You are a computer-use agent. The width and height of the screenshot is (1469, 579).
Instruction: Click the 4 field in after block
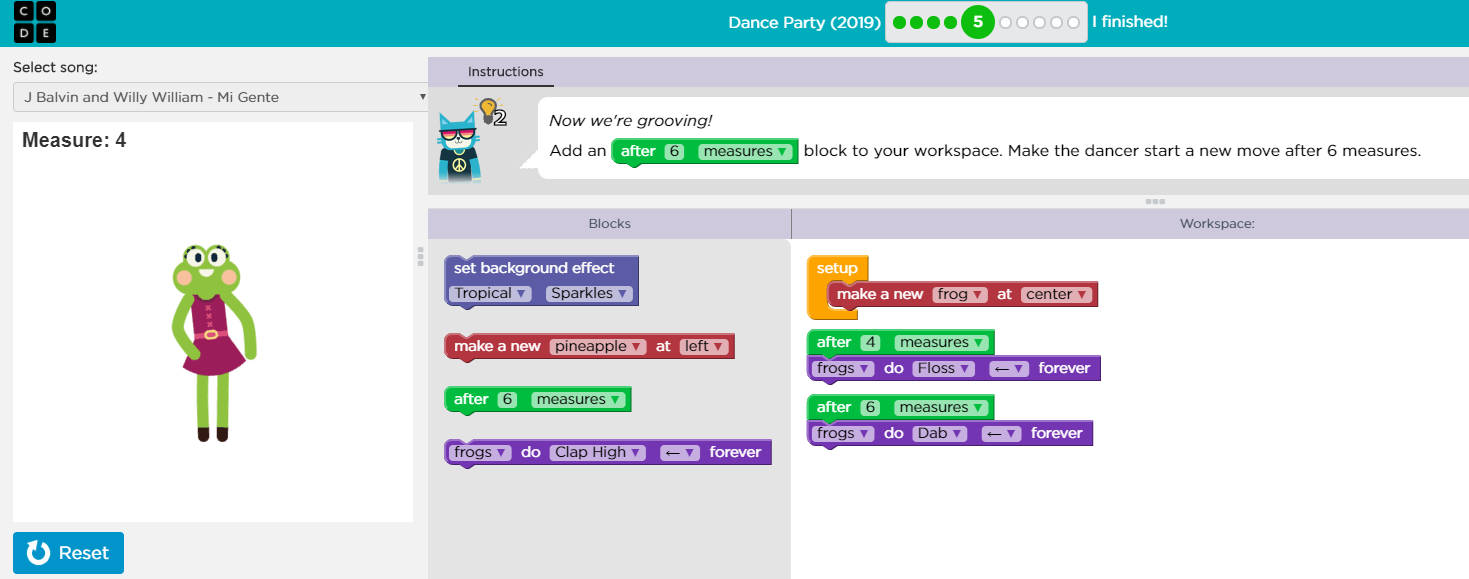[870, 342]
